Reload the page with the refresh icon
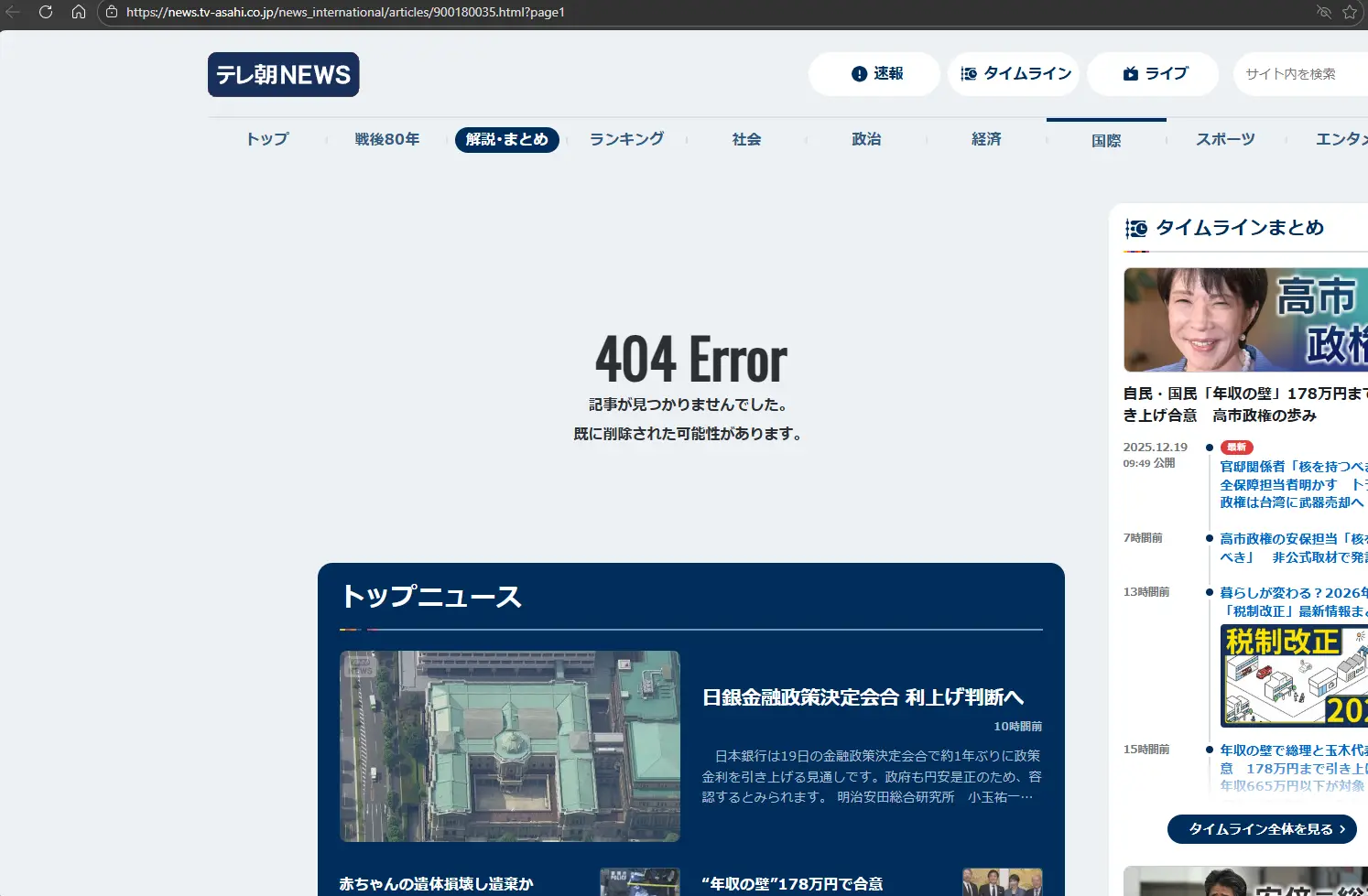The width and height of the screenshot is (1368, 896). pyautogui.click(x=46, y=12)
